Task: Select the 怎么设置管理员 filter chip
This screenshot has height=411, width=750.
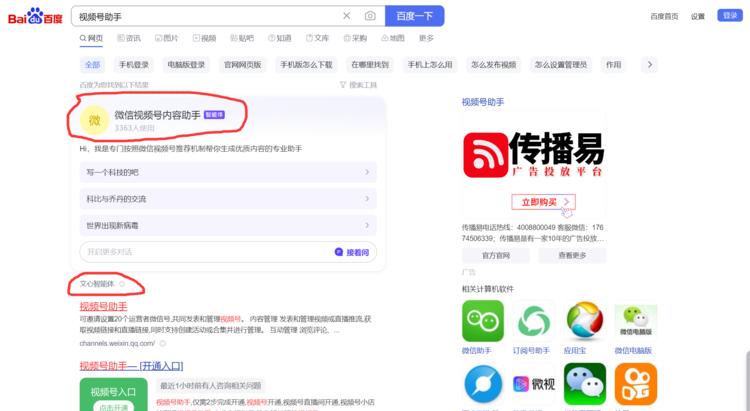Action: point(561,65)
